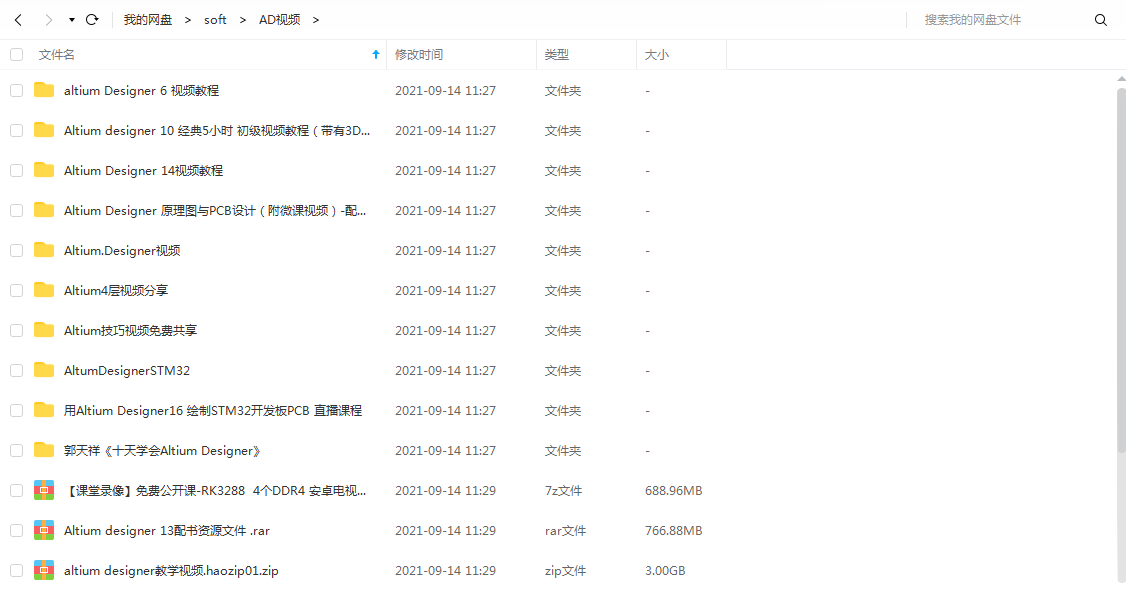Check the box for Altium4层视频分享
This screenshot has width=1126, height=589.
17,290
